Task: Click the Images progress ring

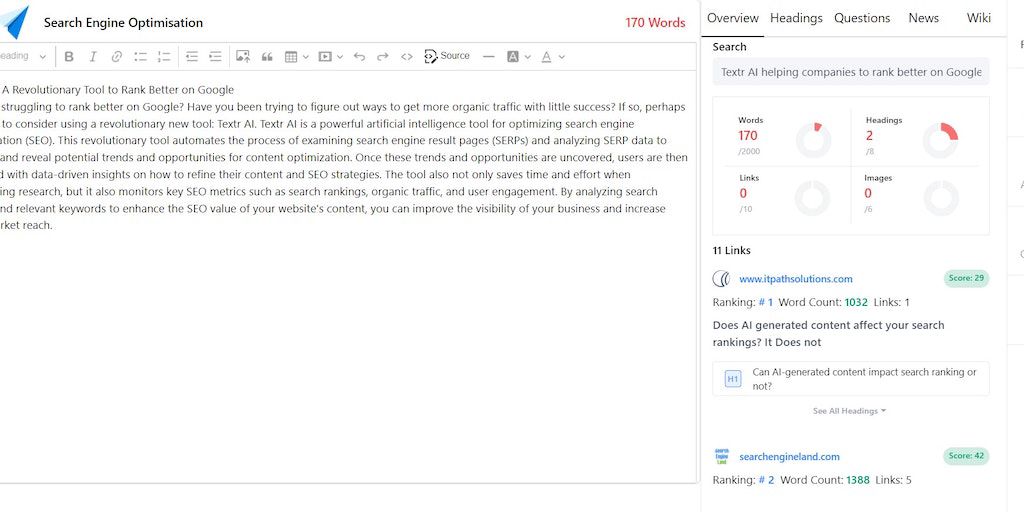Action: pos(940,198)
